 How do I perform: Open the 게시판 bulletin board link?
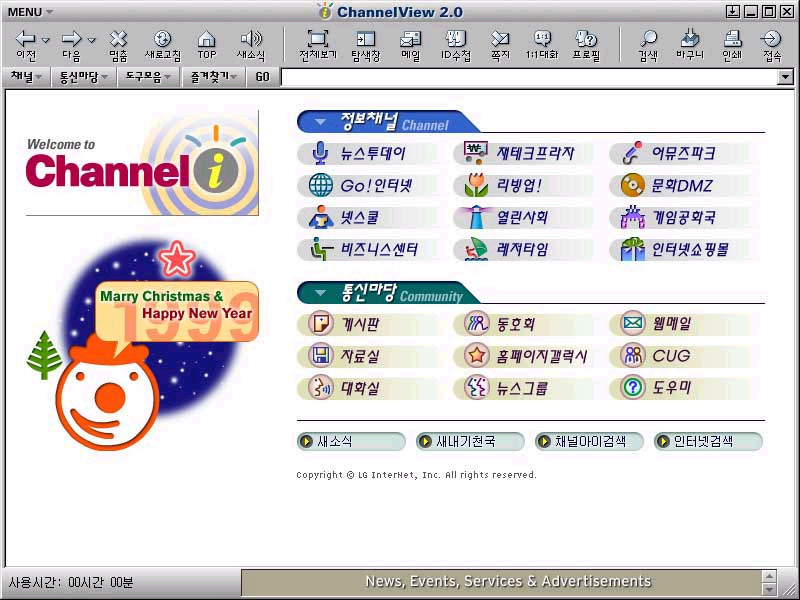point(360,323)
